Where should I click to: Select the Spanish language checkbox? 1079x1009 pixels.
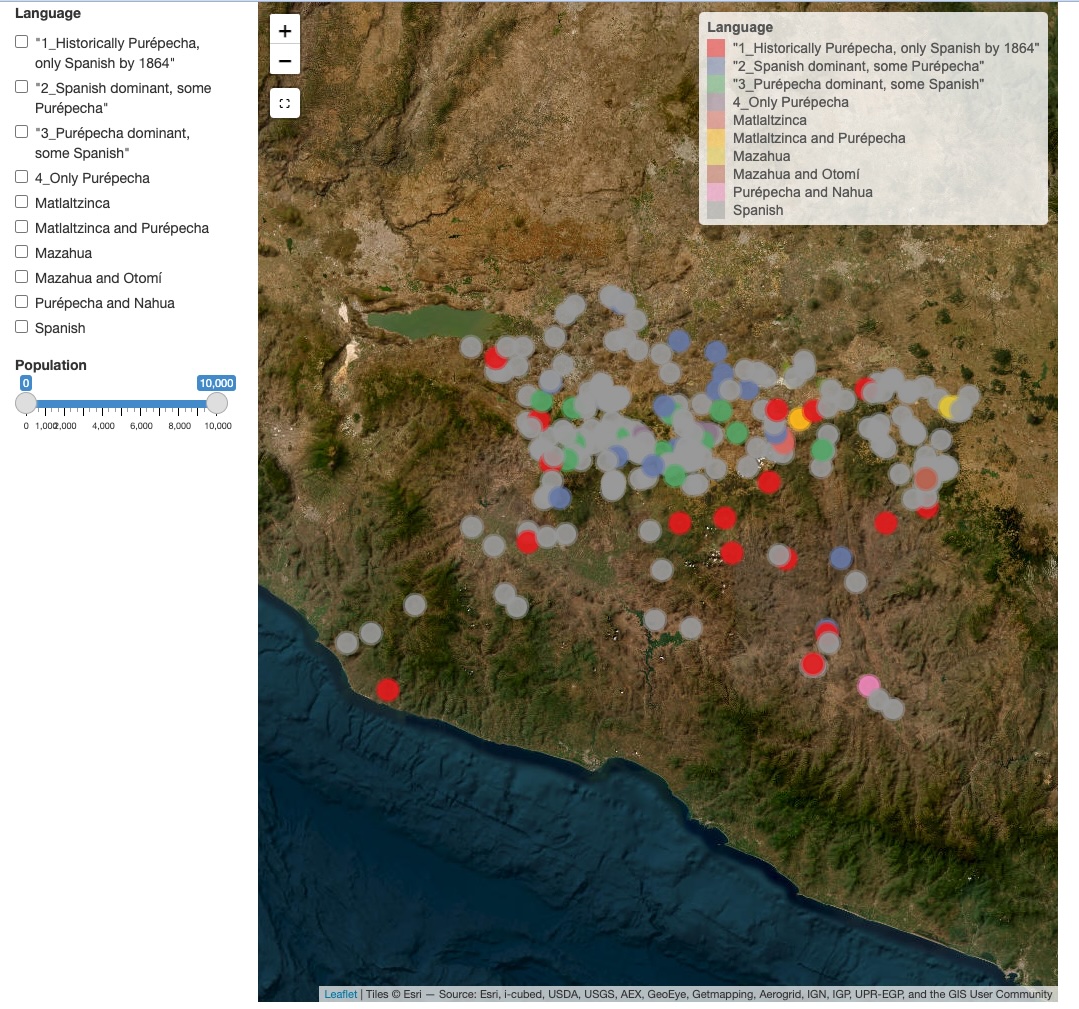click(x=22, y=327)
